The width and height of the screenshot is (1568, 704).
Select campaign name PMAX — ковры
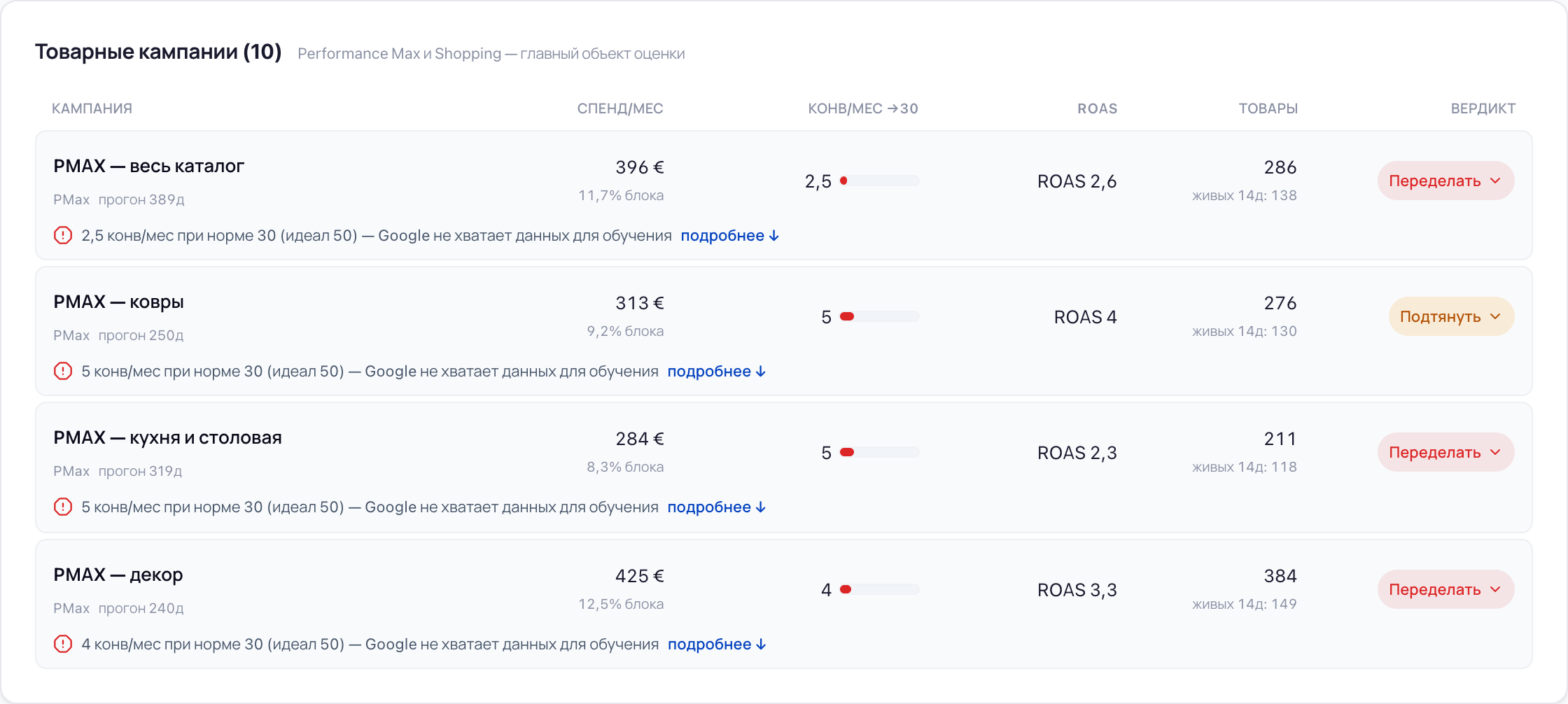pos(119,302)
